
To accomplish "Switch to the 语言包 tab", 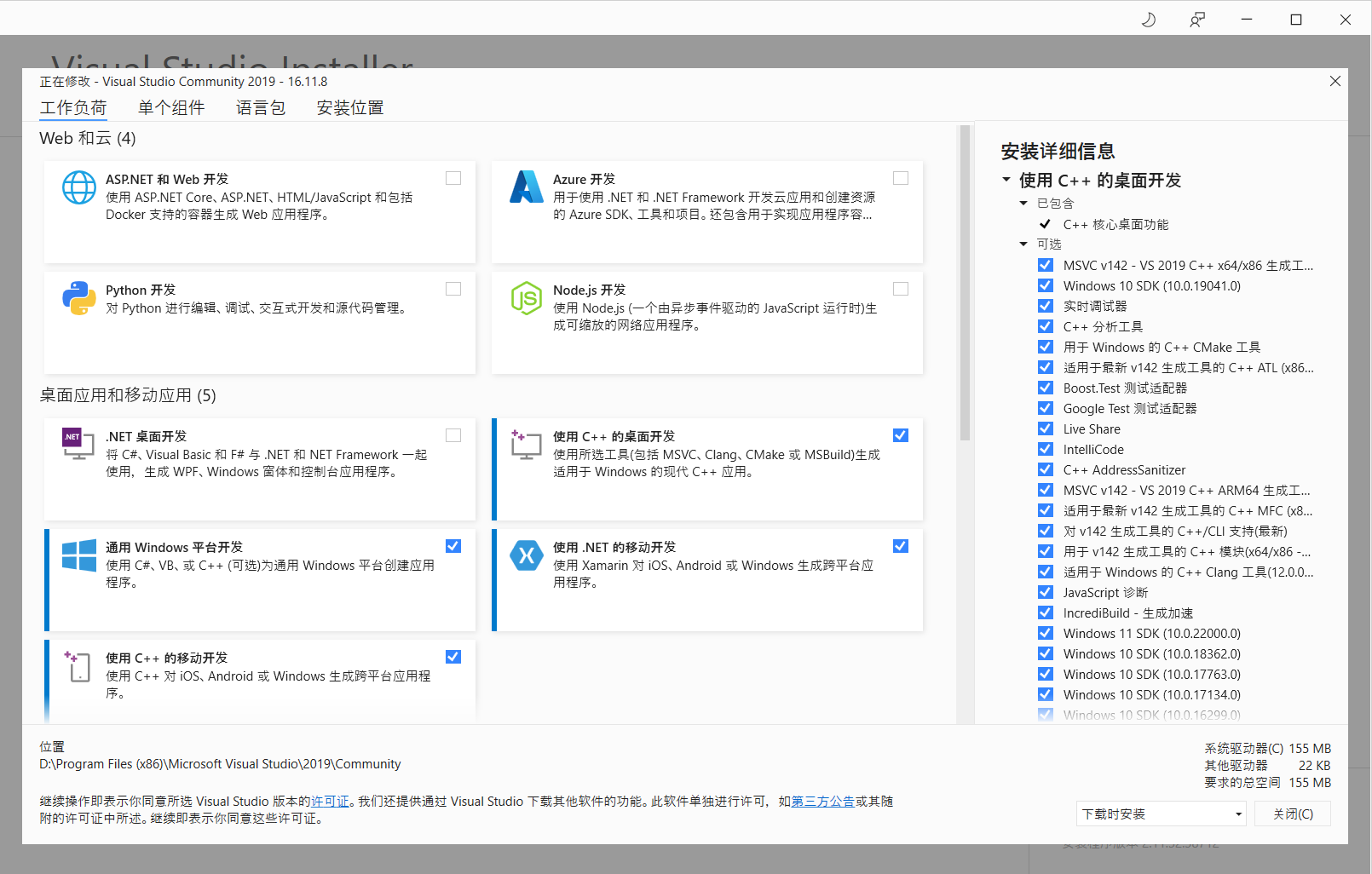I will click(261, 108).
